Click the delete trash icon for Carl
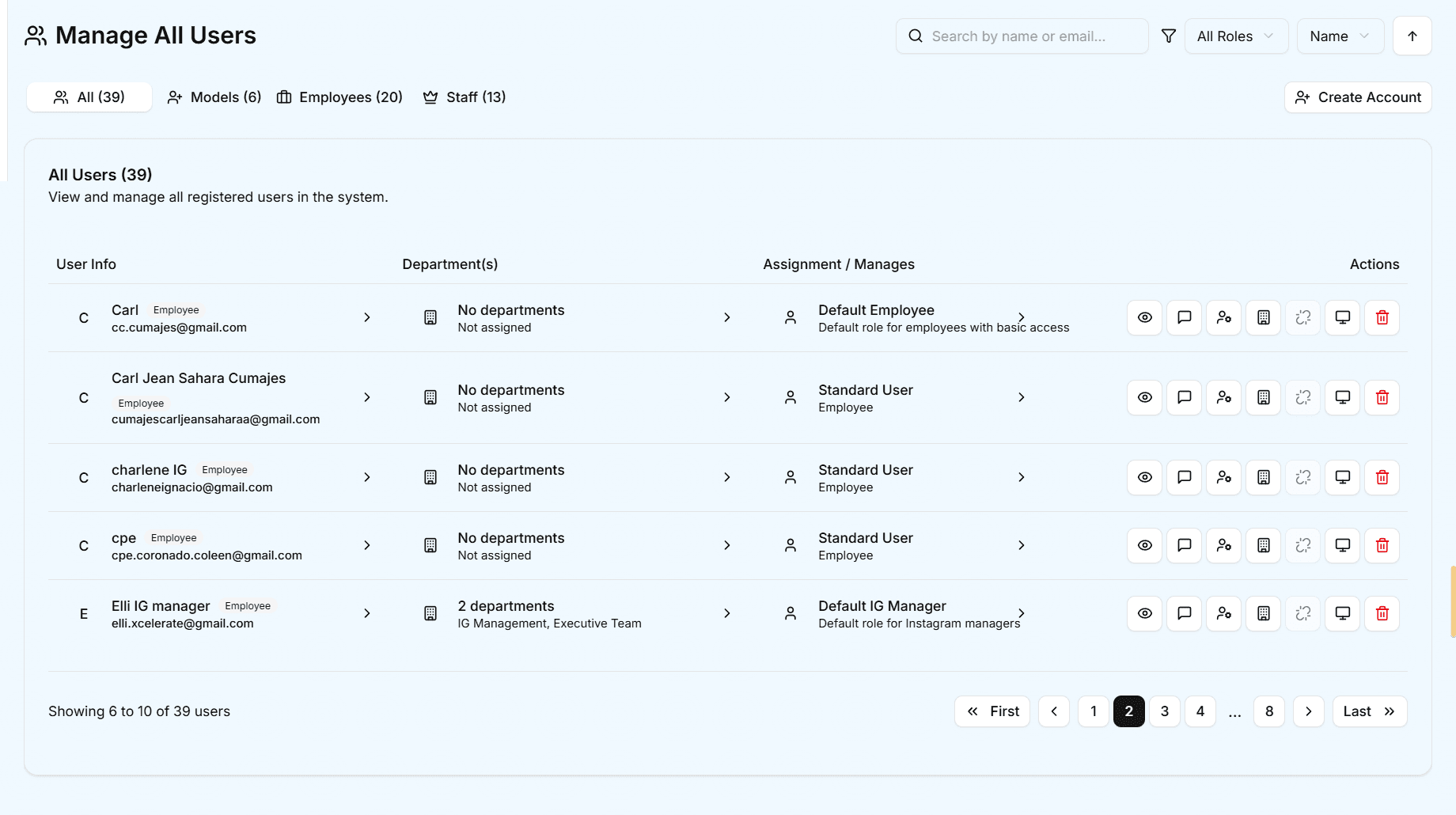 tap(1382, 317)
